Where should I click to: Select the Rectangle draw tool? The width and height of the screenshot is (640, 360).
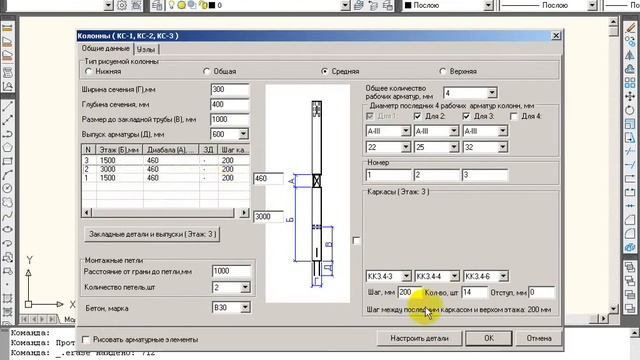point(7,161)
